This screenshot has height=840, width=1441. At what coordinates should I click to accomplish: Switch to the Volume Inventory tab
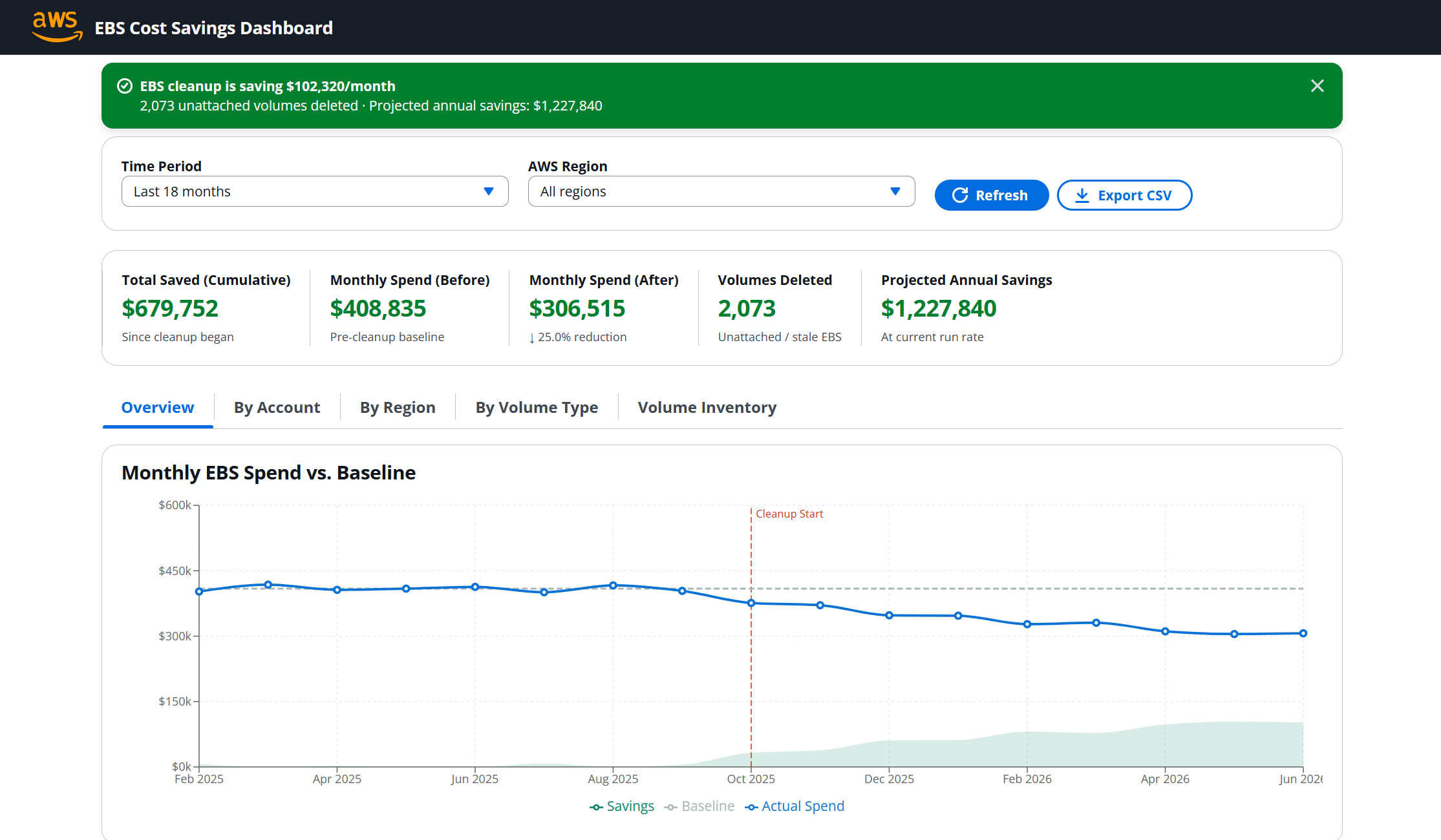pos(707,408)
